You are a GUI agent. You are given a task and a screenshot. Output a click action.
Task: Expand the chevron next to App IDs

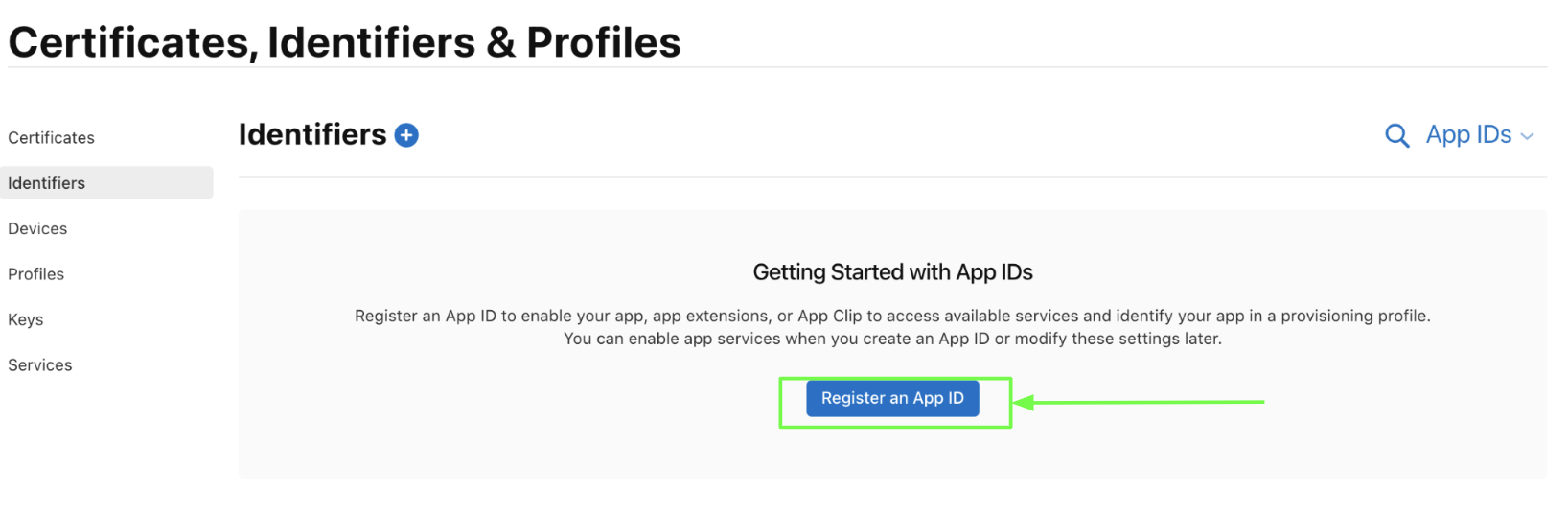pos(1528,136)
